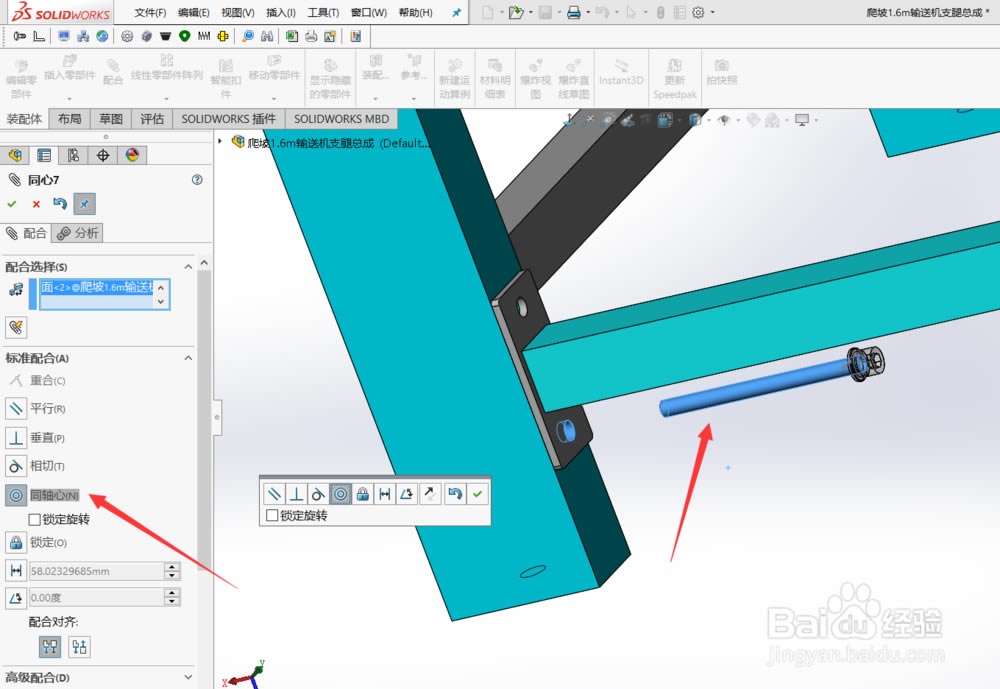Open the DimXpertManager tab
This screenshot has width=1000, height=689.
103,155
